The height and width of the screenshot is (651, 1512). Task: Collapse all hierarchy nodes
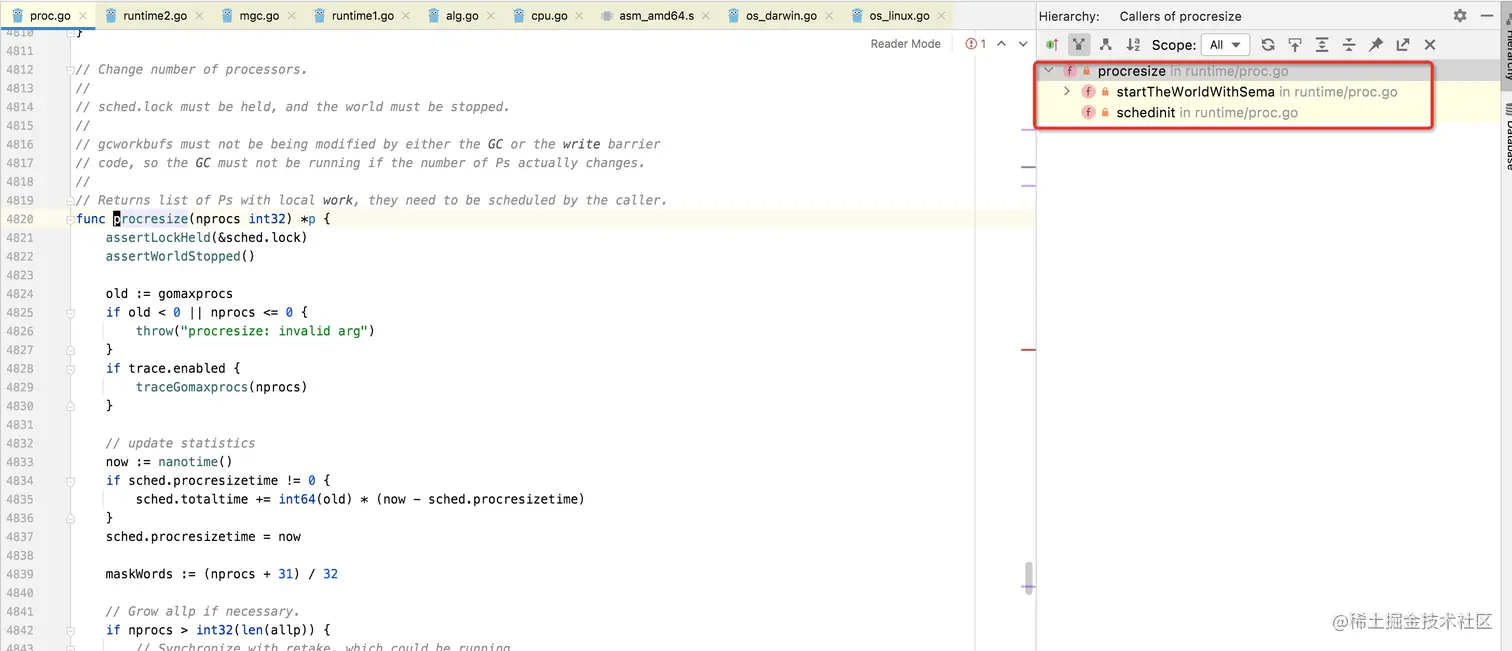coord(1349,45)
